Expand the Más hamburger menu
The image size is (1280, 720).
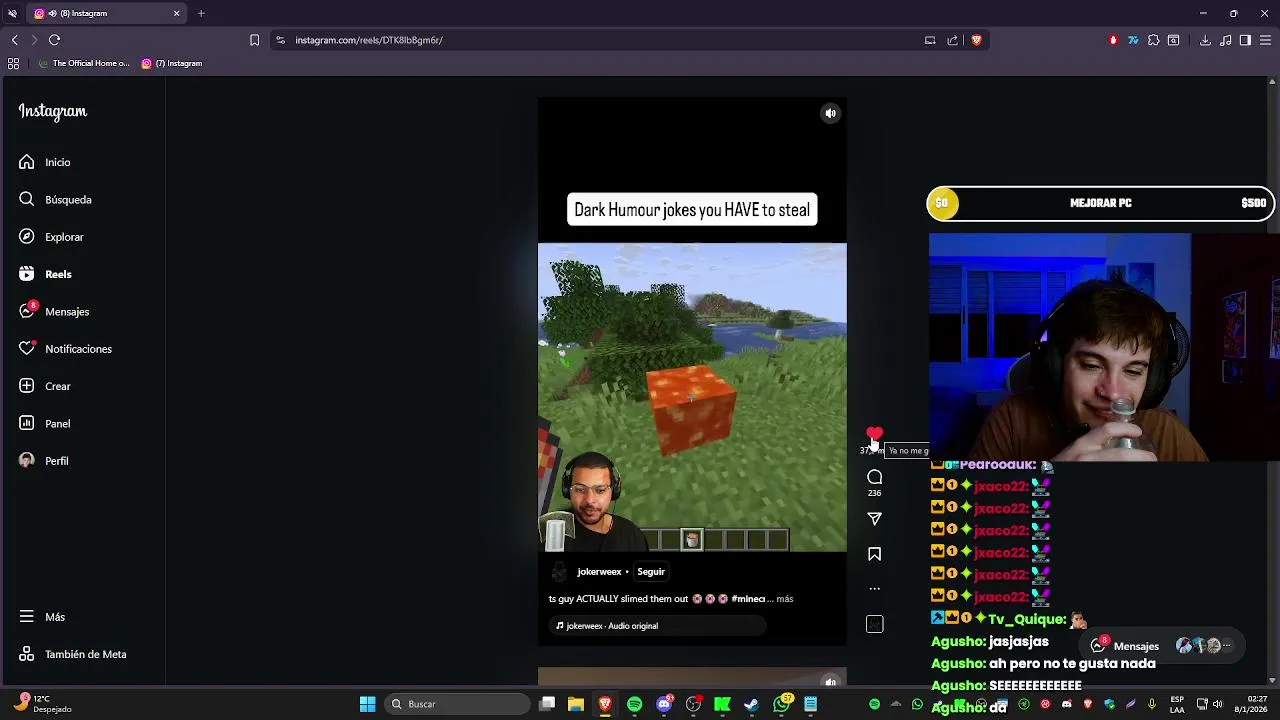click(x=27, y=617)
